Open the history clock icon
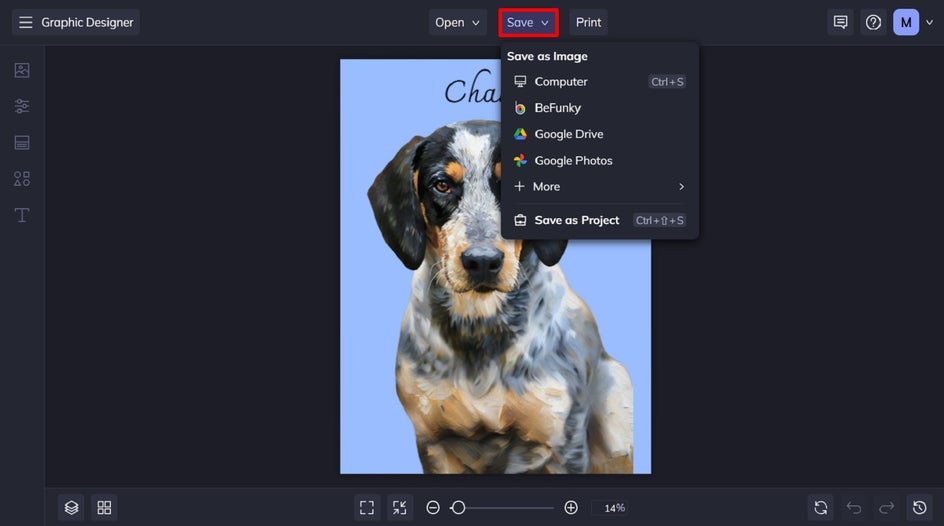The height and width of the screenshot is (526, 944). (920, 508)
